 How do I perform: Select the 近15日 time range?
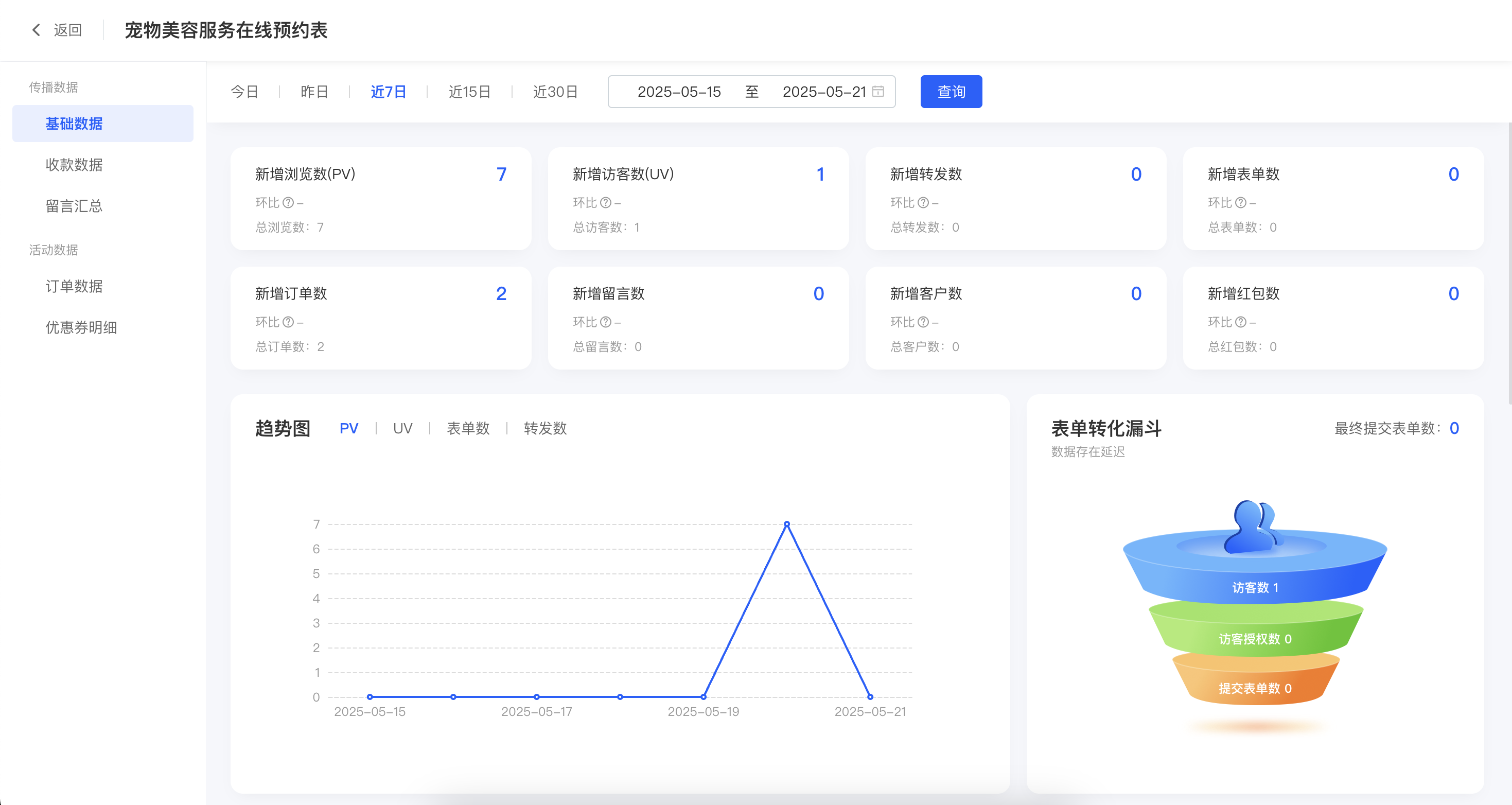pyautogui.click(x=469, y=92)
